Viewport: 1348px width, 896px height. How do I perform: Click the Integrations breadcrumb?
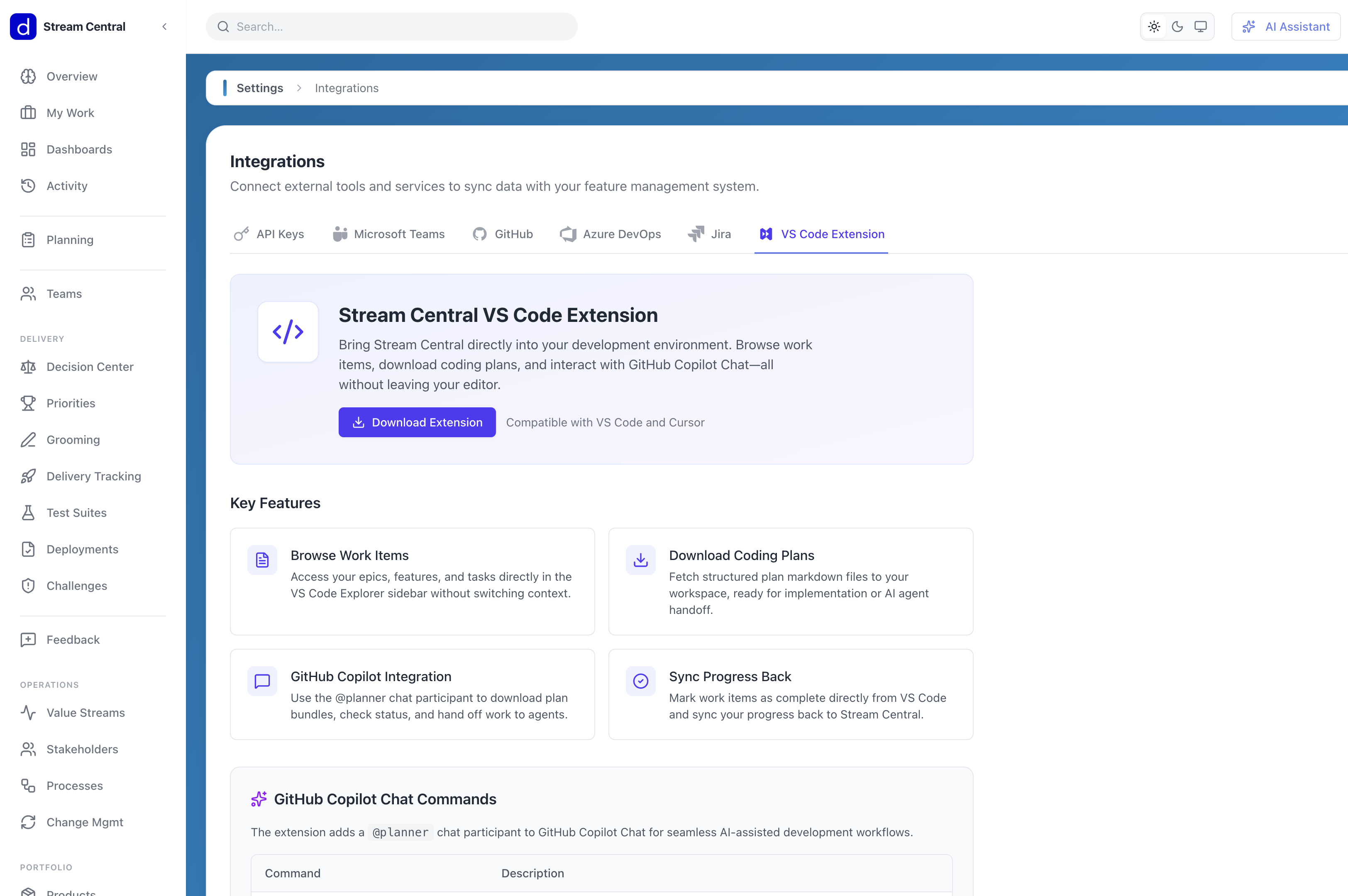347,88
